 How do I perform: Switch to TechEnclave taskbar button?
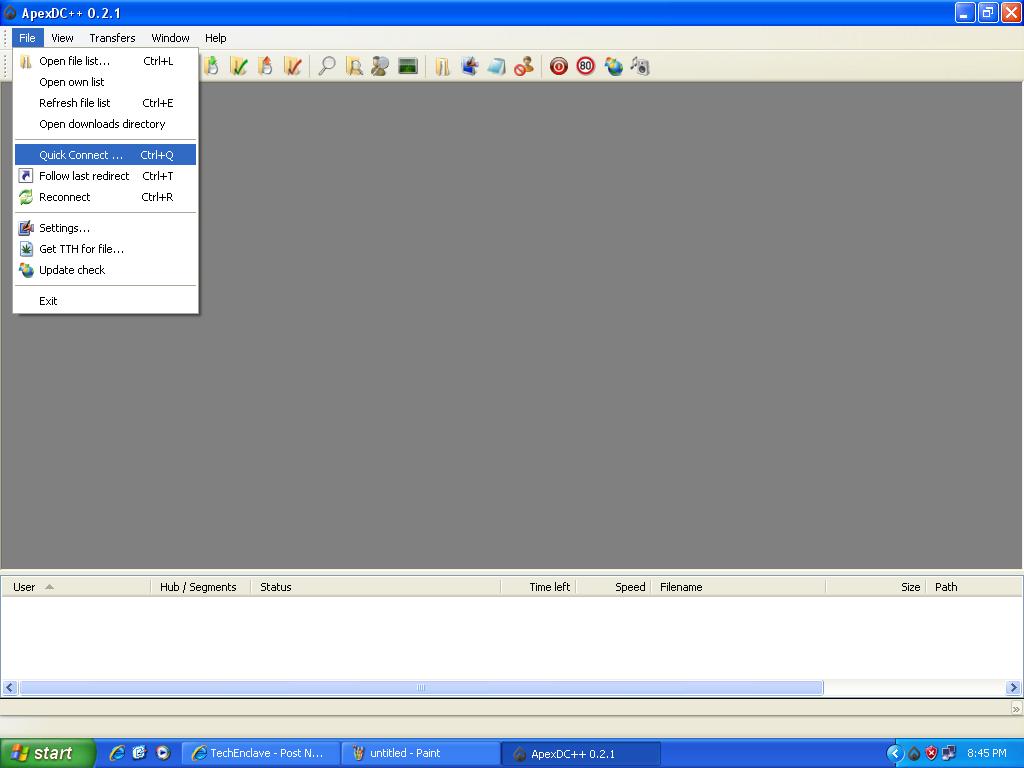[x=260, y=753]
